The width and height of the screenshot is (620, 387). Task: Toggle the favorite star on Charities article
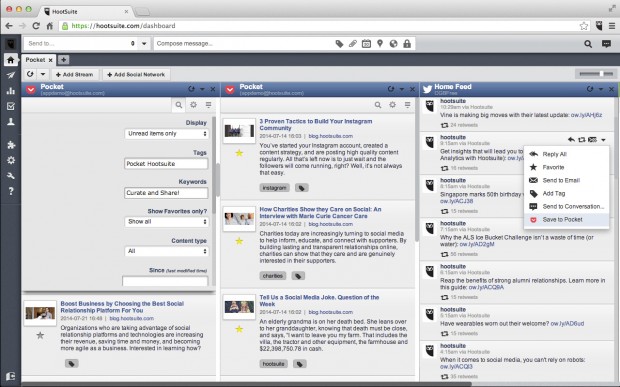239,241
